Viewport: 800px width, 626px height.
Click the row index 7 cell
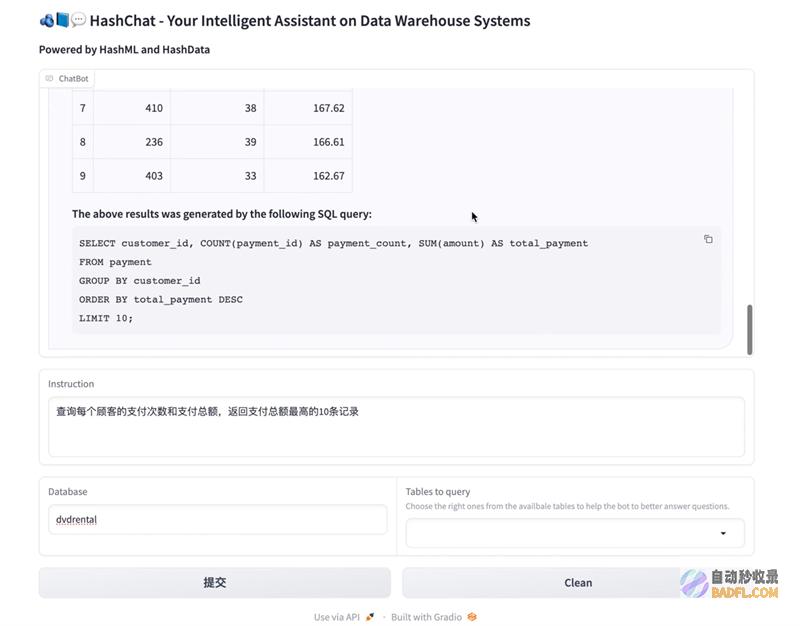83,108
